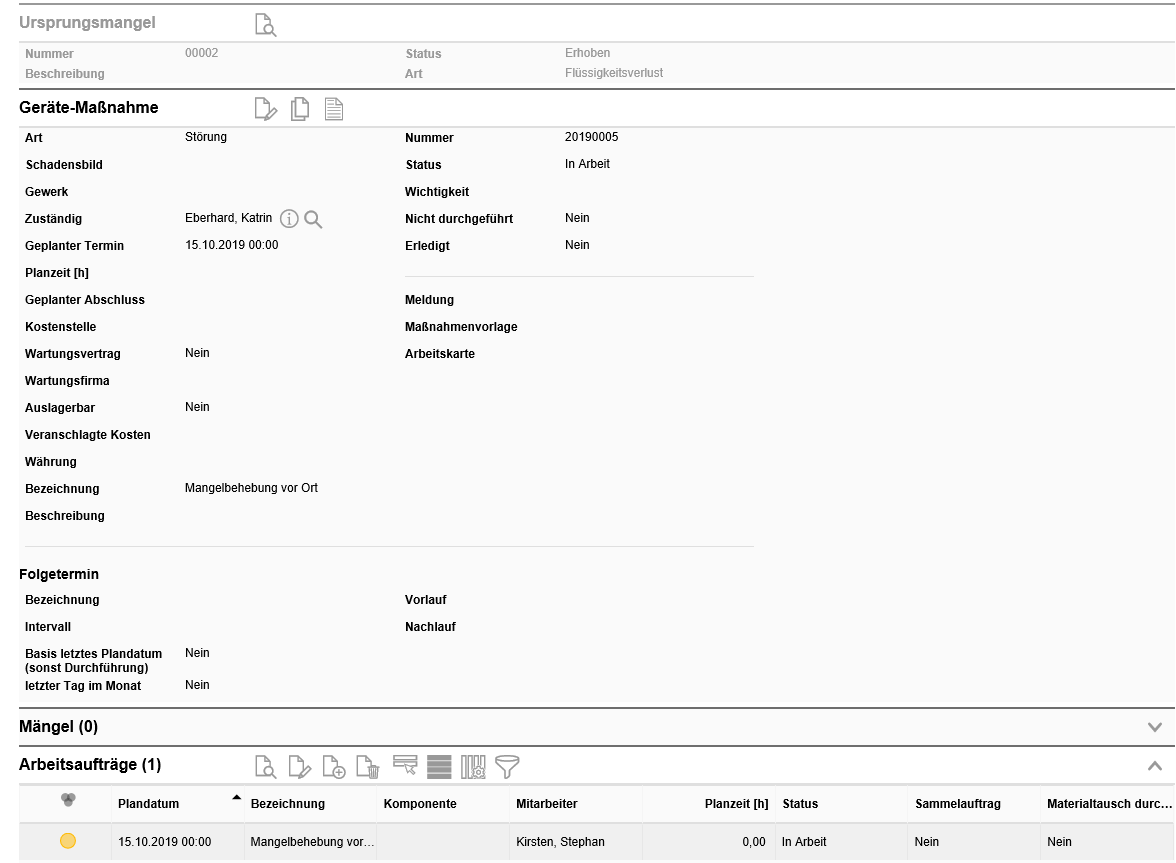This screenshot has height=863, width=1176.
Task: Click the magnifier next to Eberhard, Katrin
Action: pos(313,219)
